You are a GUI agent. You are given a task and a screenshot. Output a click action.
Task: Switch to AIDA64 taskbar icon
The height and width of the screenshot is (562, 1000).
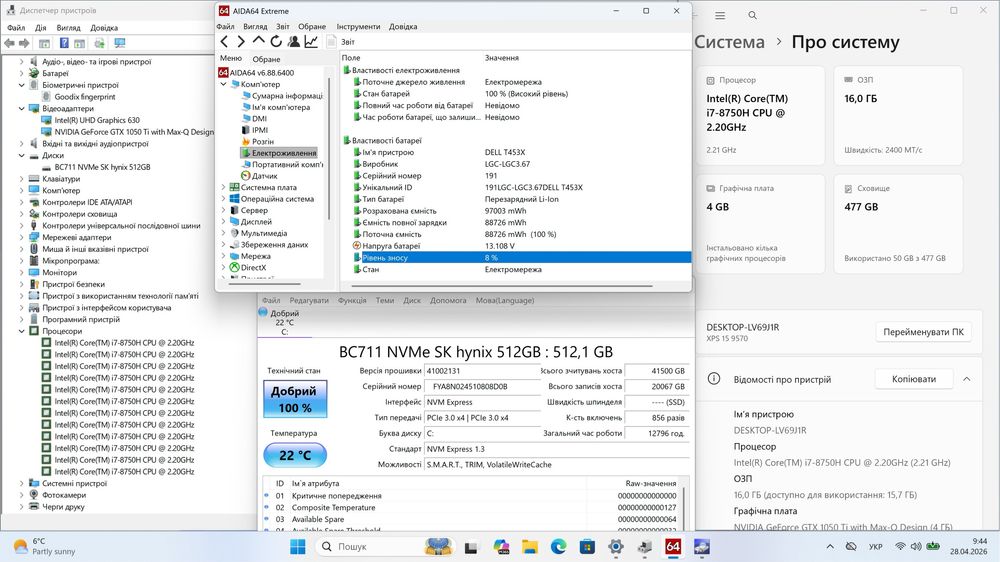(x=673, y=547)
